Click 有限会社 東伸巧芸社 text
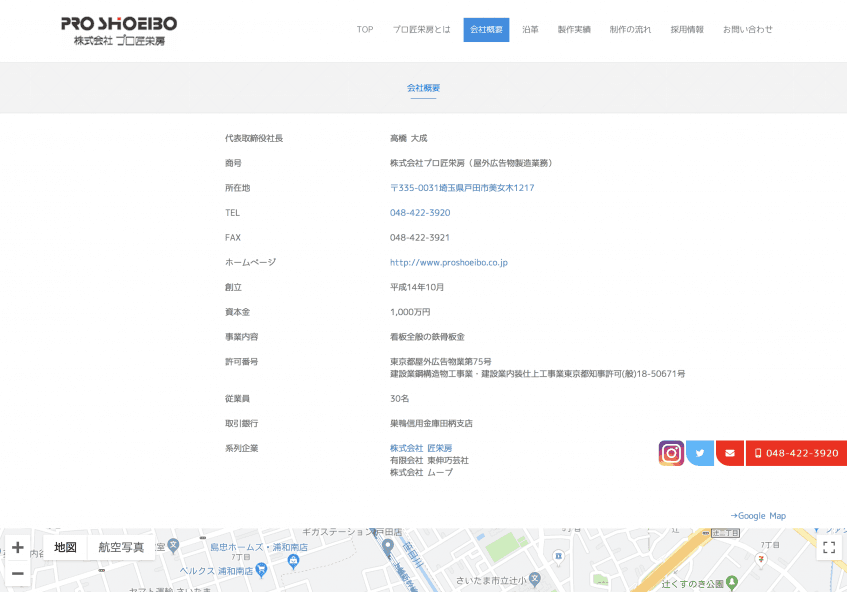This screenshot has width=847, height=592. coord(429,461)
